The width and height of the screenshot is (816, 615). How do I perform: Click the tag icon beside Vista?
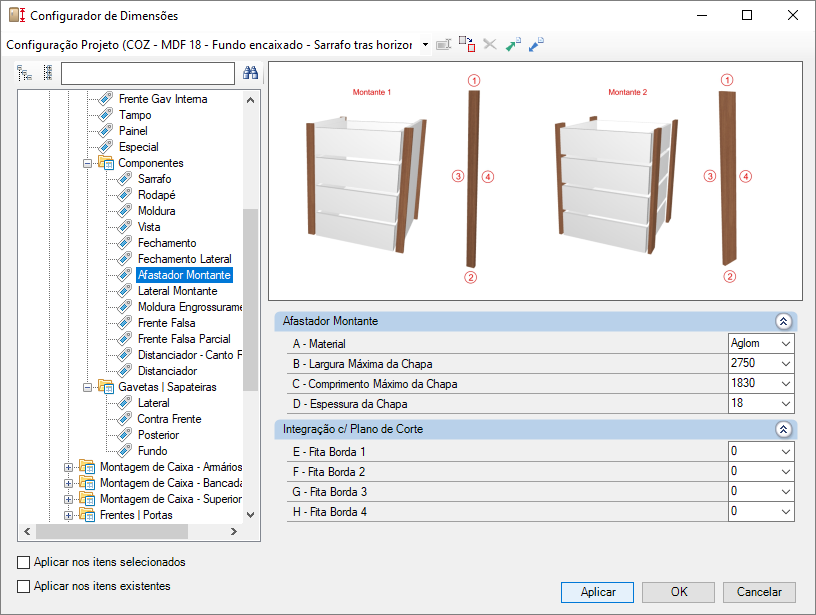[x=124, y=227]
